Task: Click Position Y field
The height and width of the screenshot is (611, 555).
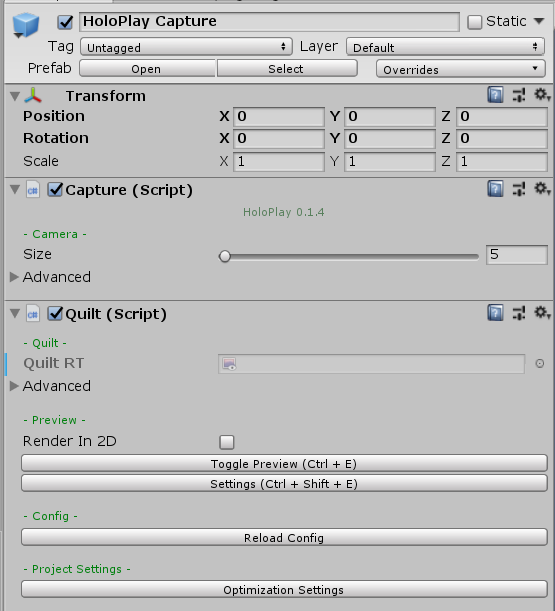Action: (x=390, y=117)
